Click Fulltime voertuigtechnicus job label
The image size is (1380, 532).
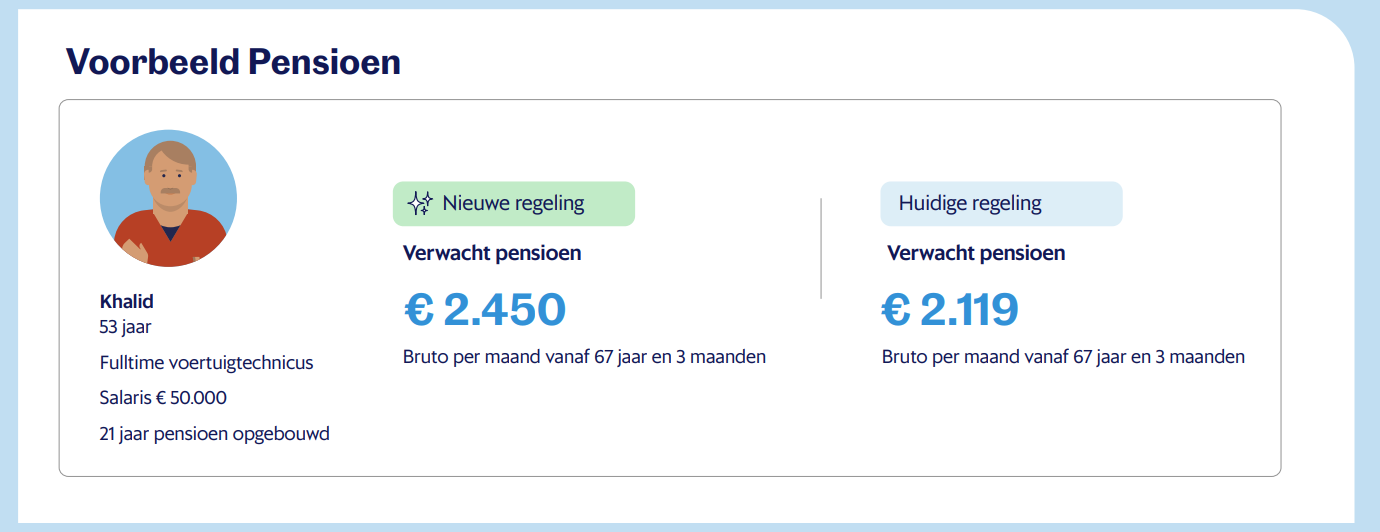(x=207, y=362)
